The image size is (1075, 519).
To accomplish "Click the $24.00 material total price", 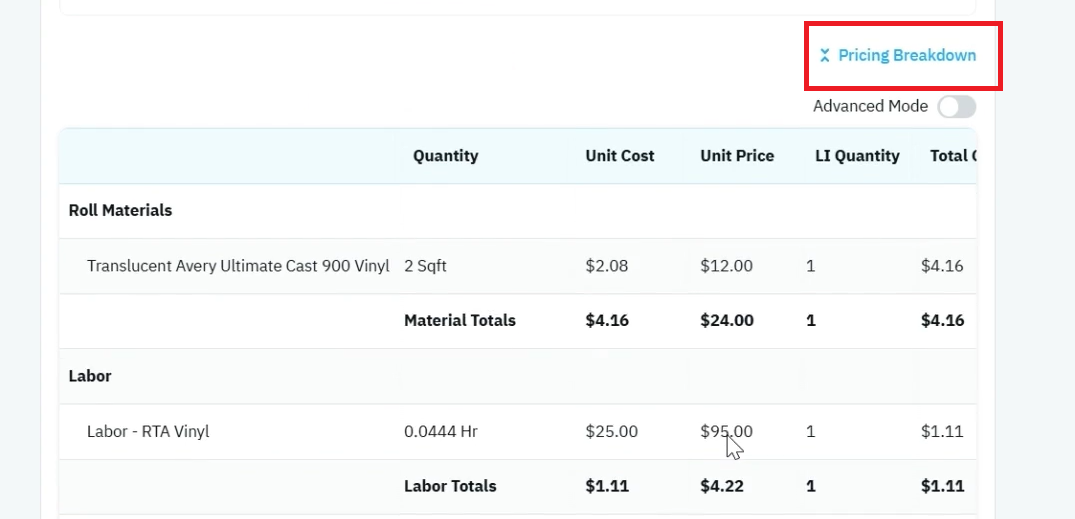I will pos(727,320).
